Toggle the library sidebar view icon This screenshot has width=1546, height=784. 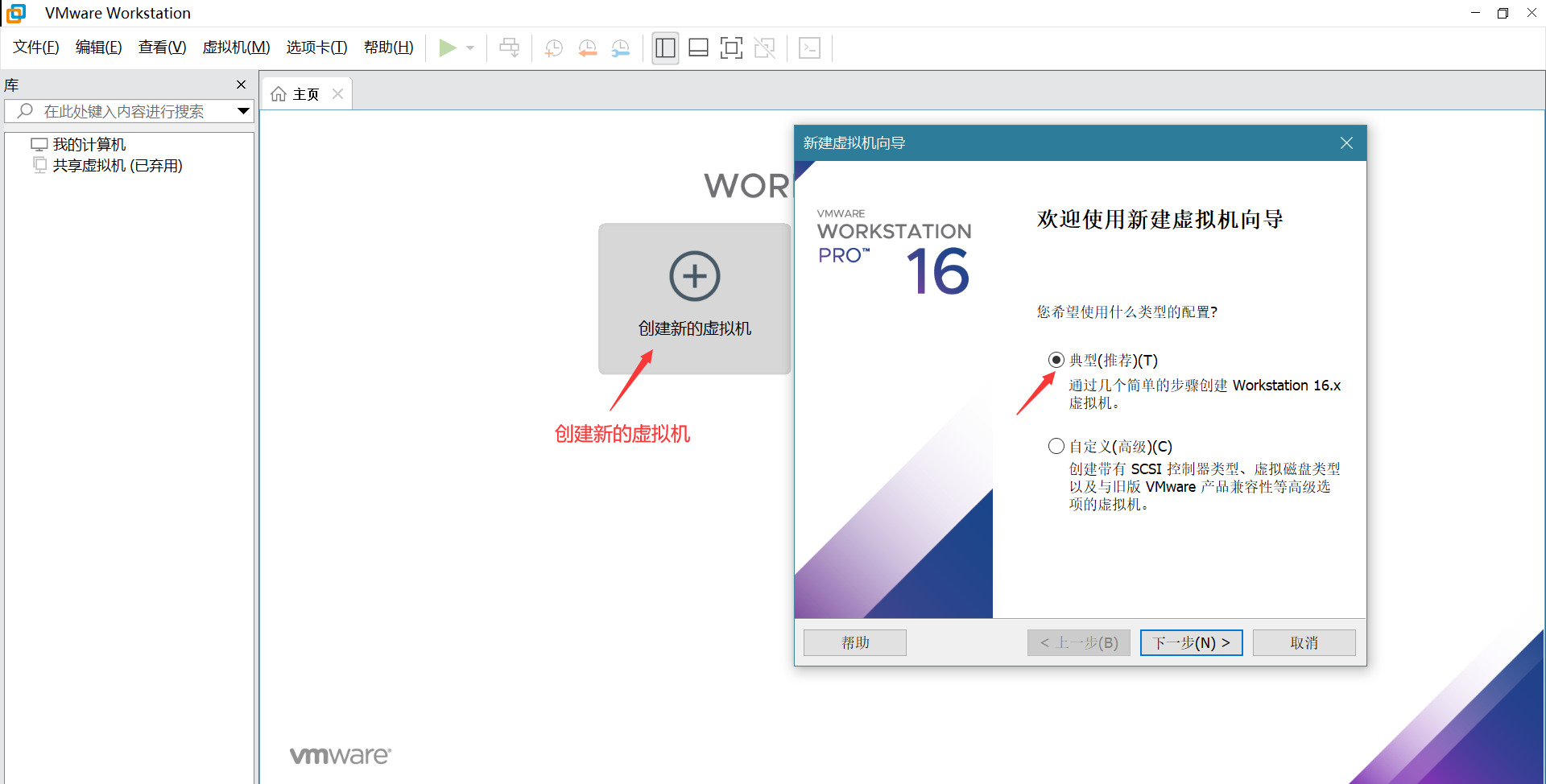(x=665, y=48)
